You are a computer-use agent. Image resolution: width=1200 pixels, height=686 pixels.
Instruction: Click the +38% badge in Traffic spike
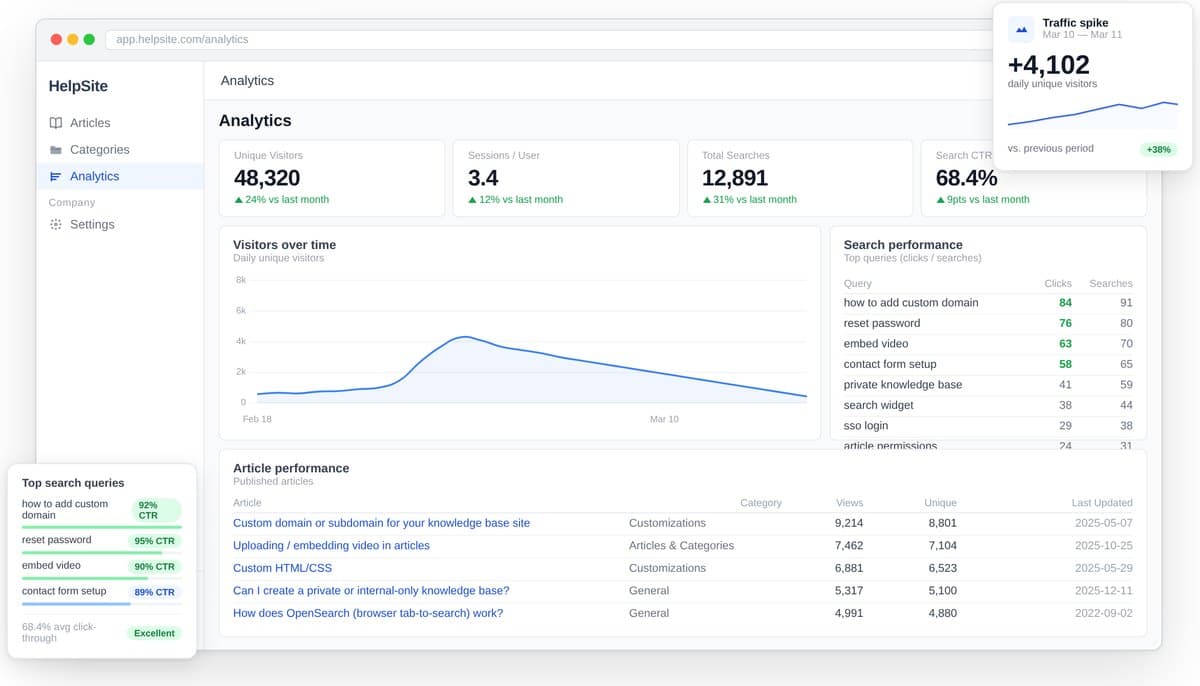pyautogui.click(x=1158, y=149)
